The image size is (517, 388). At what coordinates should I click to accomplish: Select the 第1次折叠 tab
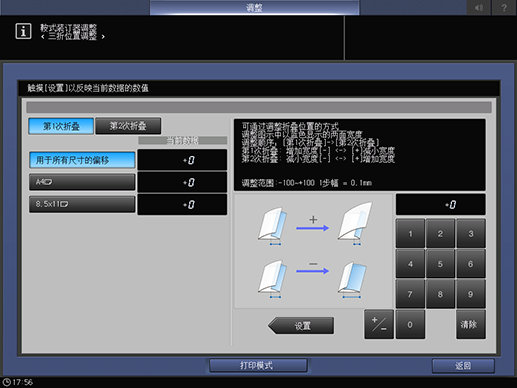[61, 126]
